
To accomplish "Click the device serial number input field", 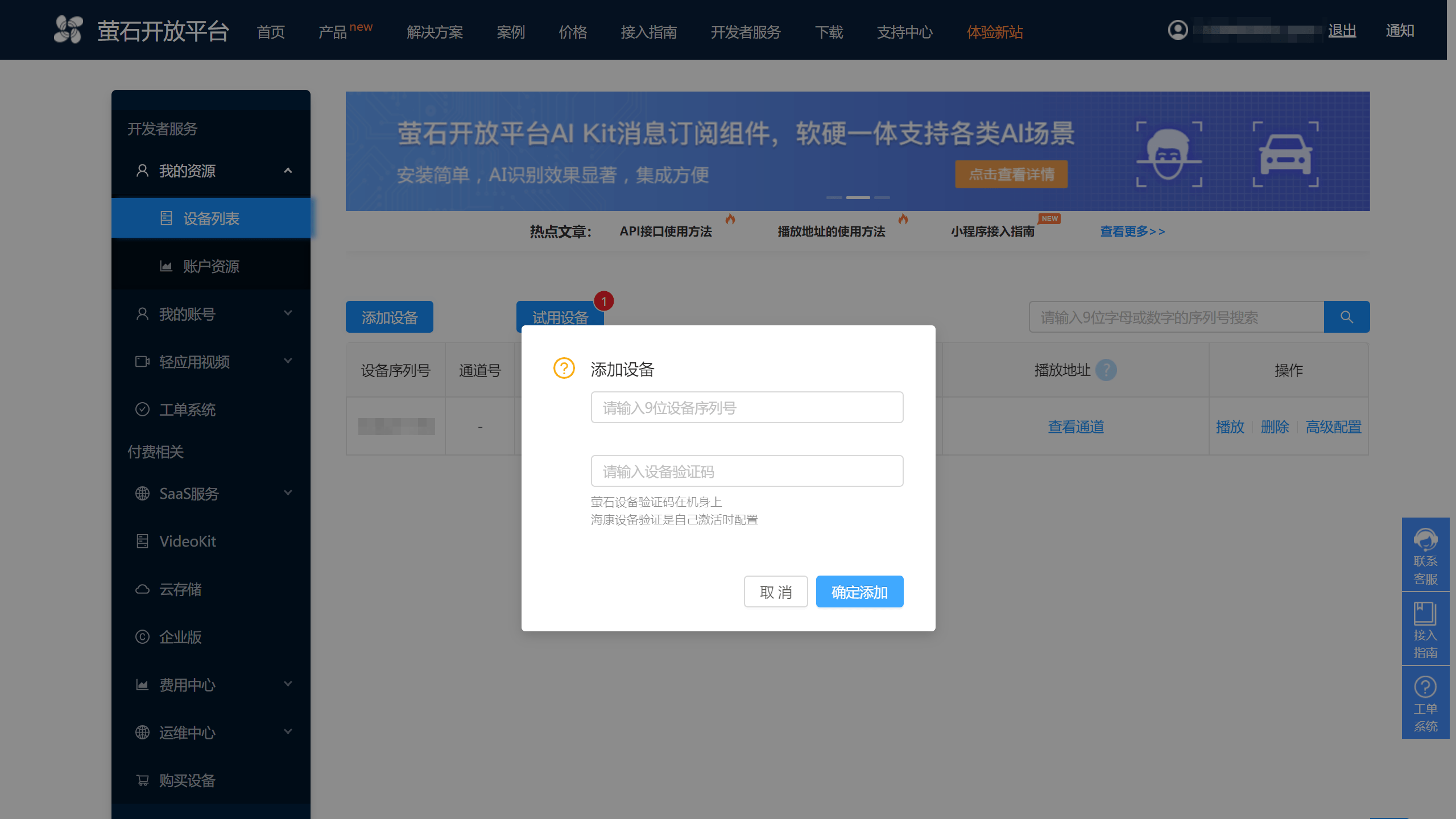I will click(x=747, y=407).
